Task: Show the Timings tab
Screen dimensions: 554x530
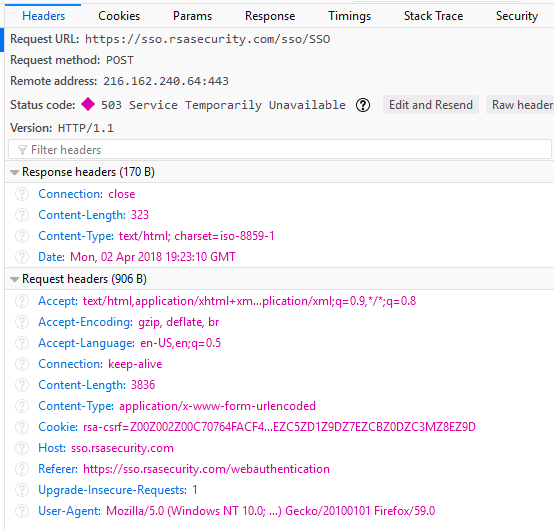Action: point(349,16)
